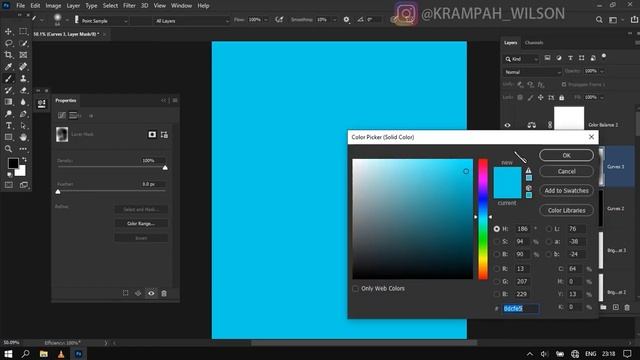Open the layer Kind filter dropdown
The image size is (640, 360).
(x=522, y=59)
